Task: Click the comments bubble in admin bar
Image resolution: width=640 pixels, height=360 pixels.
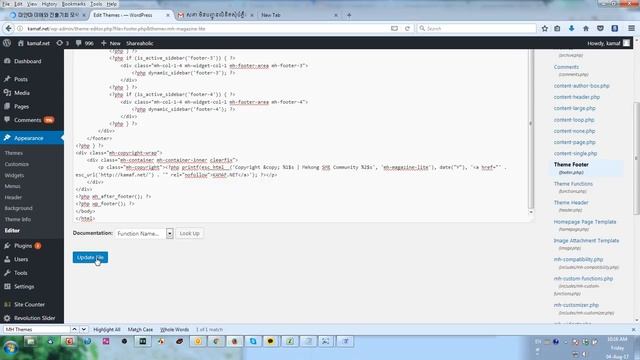Action: click(84, 43)
